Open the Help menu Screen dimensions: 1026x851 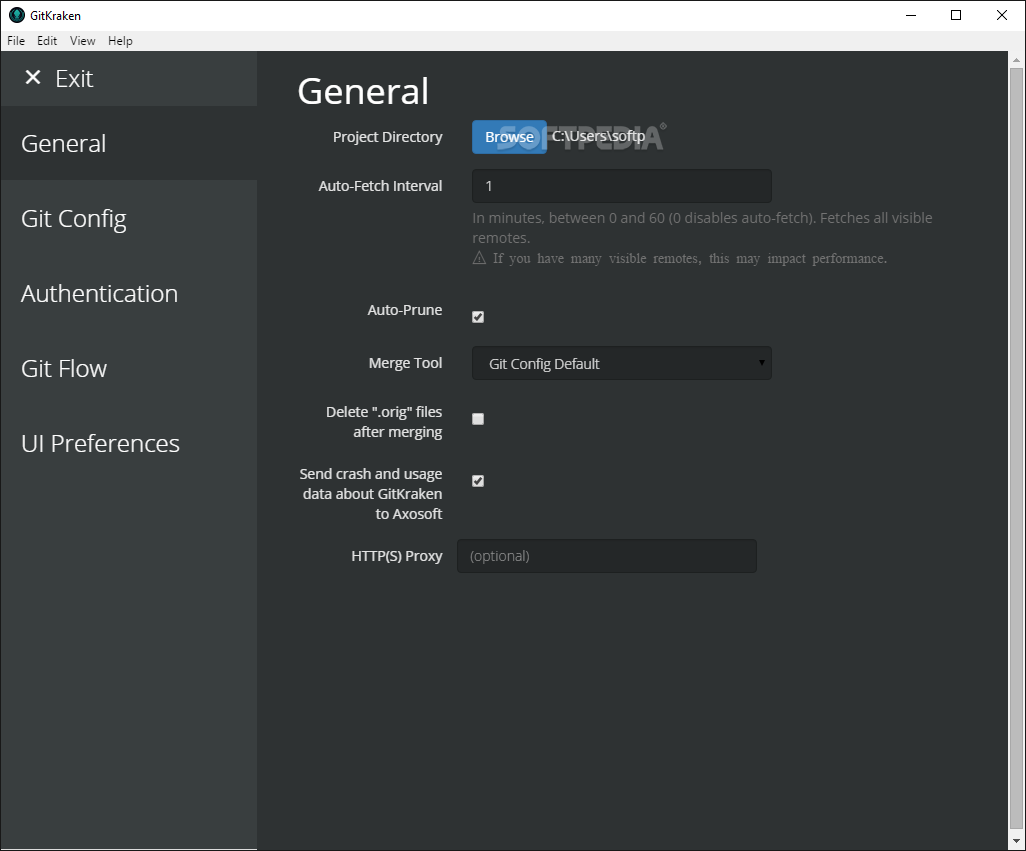pyautogui.click(x=120, y=41)
